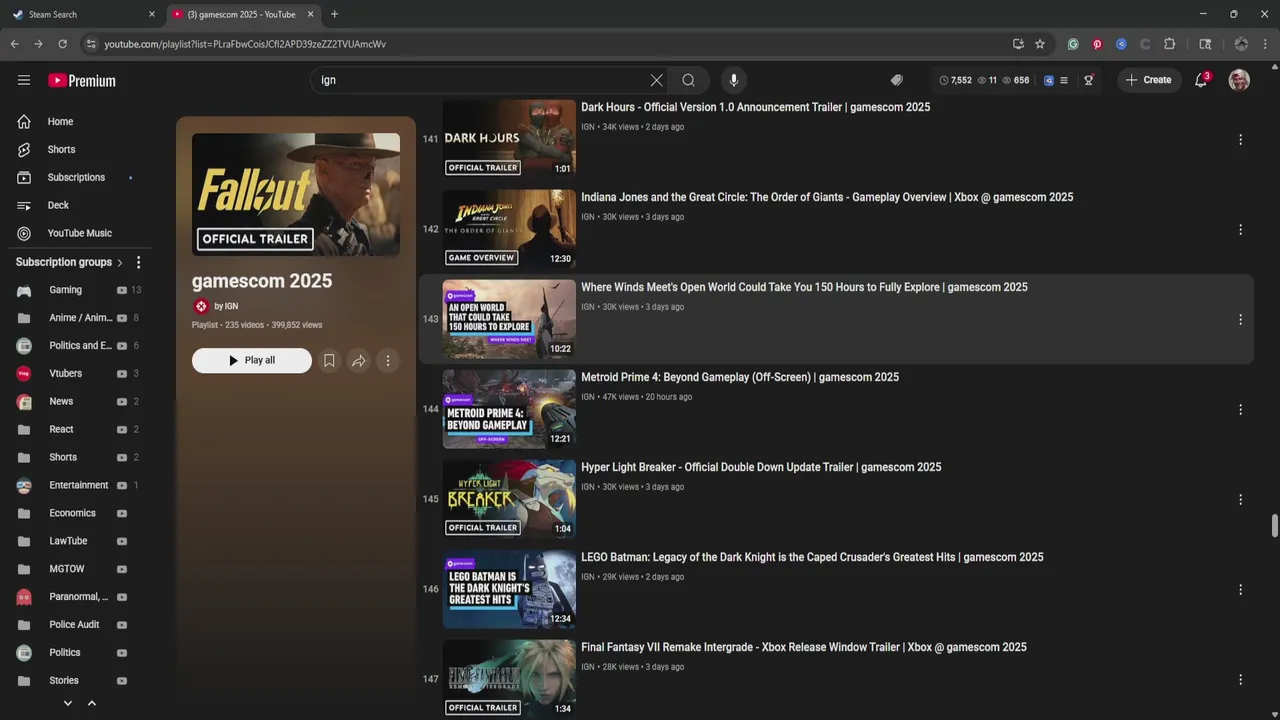This screenshot has height=720, width=1280.
Task: Open Final Fantasy VII Remake Intergrade video
Action: pos(804,647)
